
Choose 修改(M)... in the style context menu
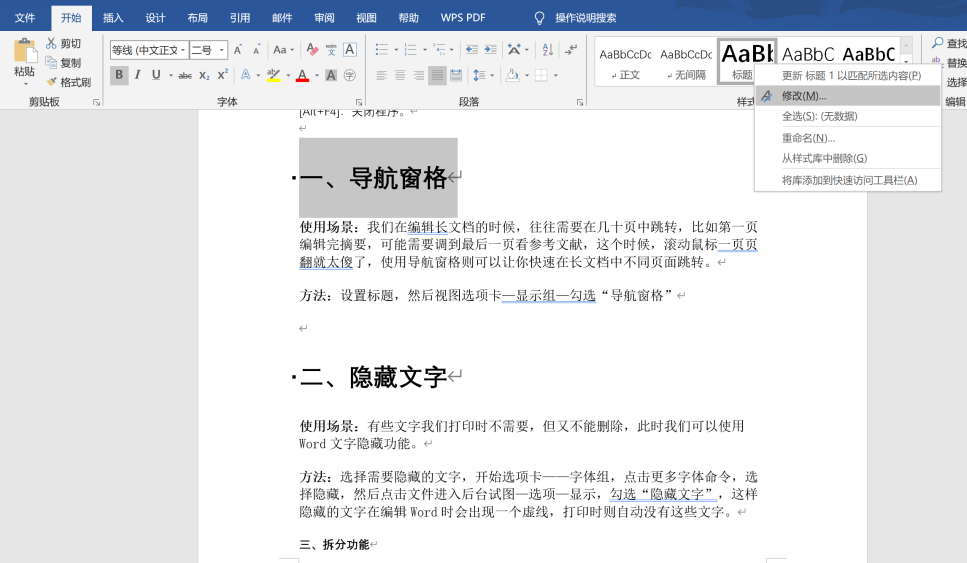pyautogui.click(x=804, y=96)
